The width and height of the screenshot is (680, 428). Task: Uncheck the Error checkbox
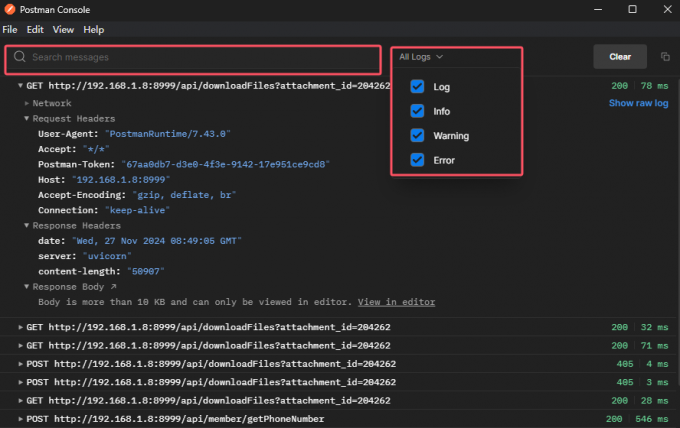point(417,160)
